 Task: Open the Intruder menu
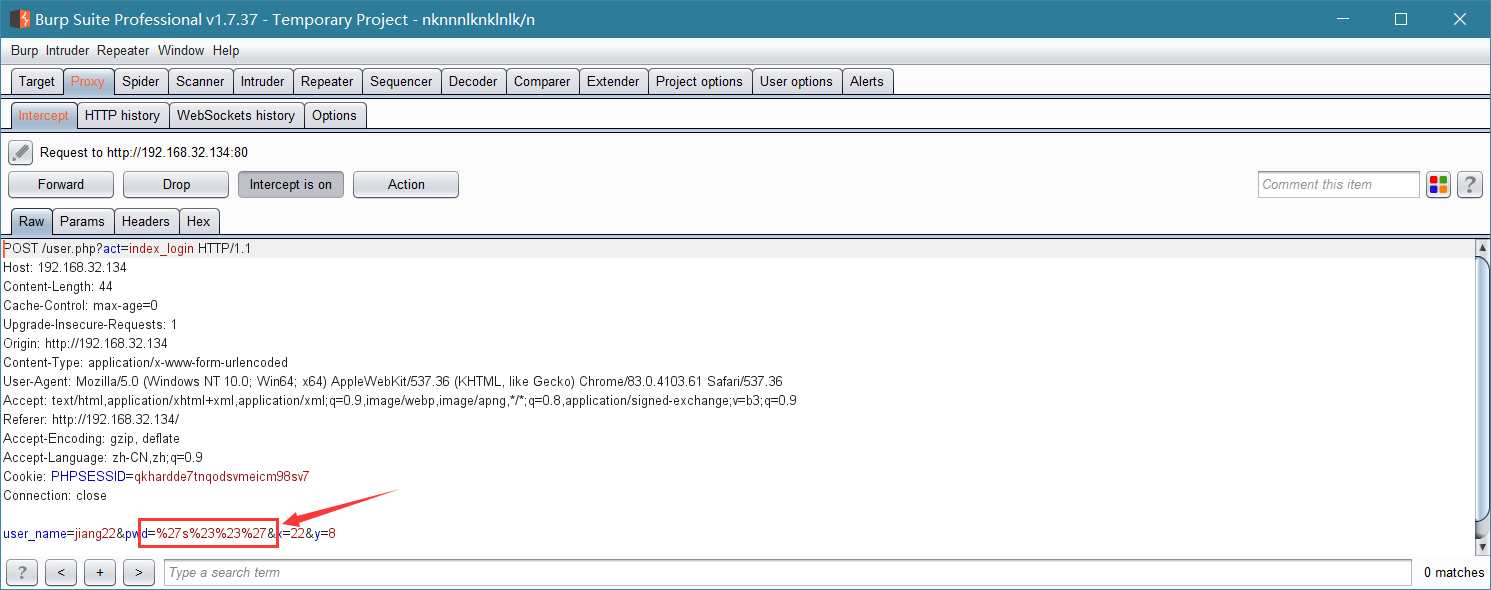click(x=67, y=51)
